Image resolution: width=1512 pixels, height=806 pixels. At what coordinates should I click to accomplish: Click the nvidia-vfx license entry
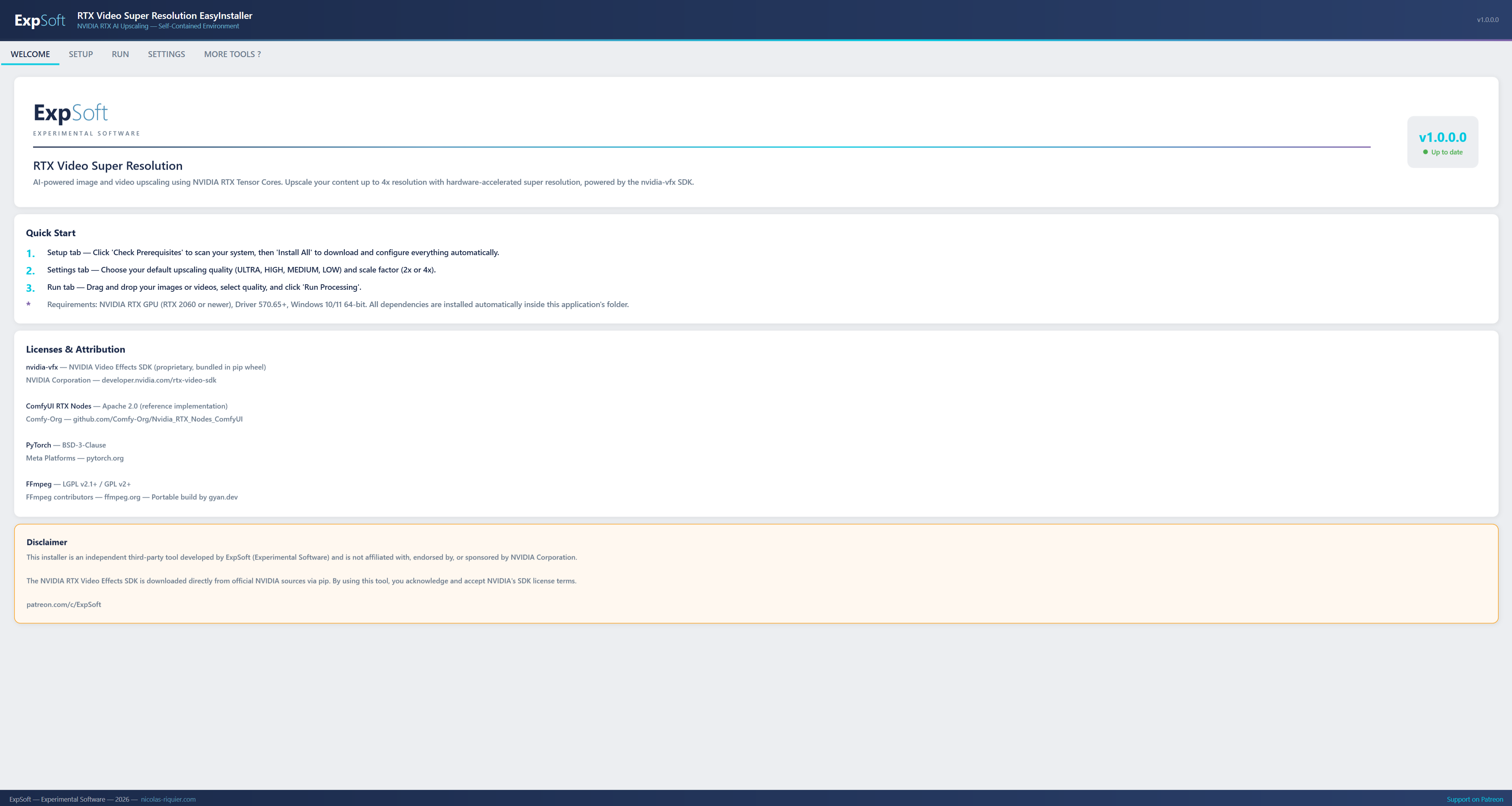pyautogui.click(x=145, y=367)
